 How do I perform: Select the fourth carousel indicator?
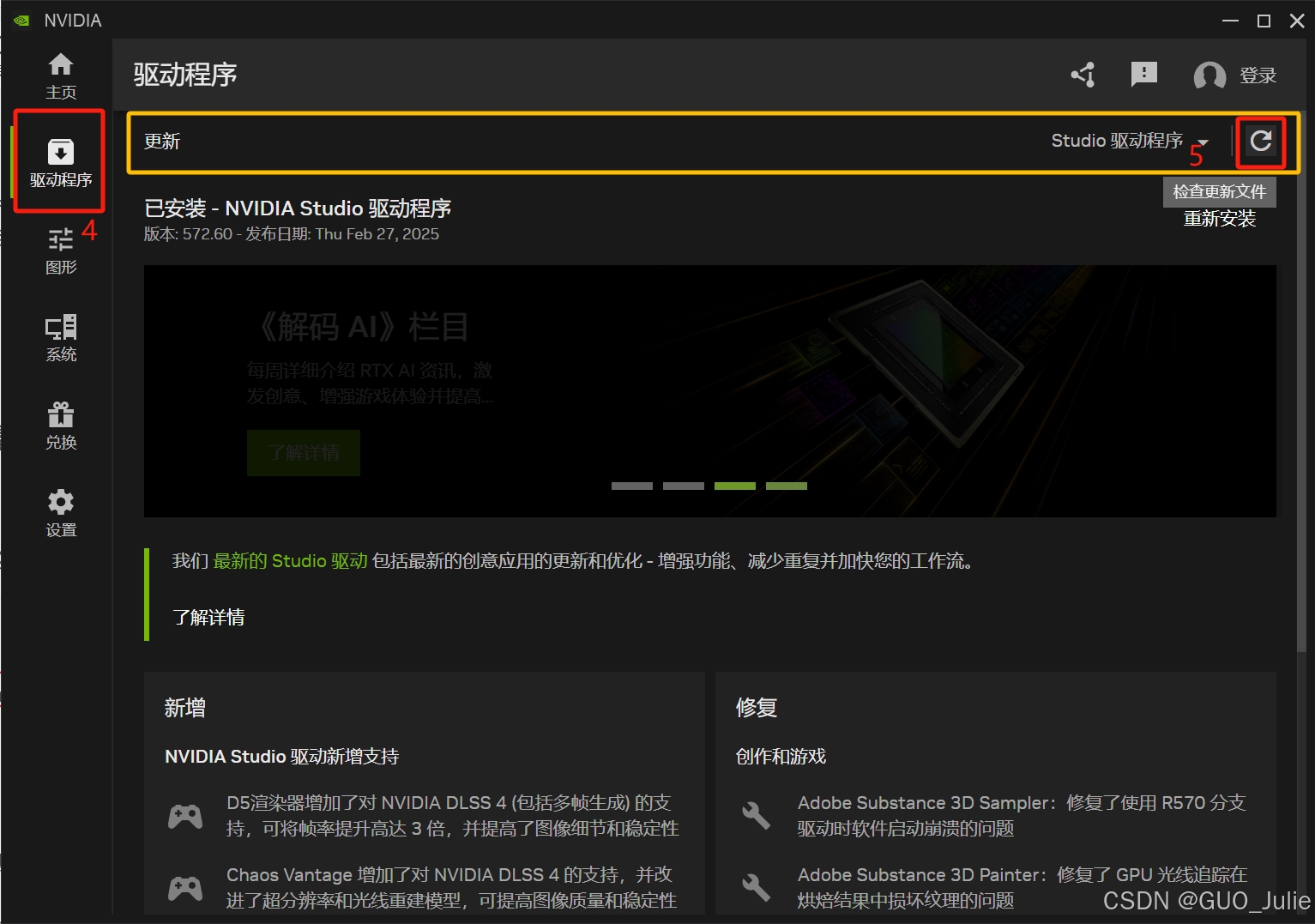click(x=787, y=486)
